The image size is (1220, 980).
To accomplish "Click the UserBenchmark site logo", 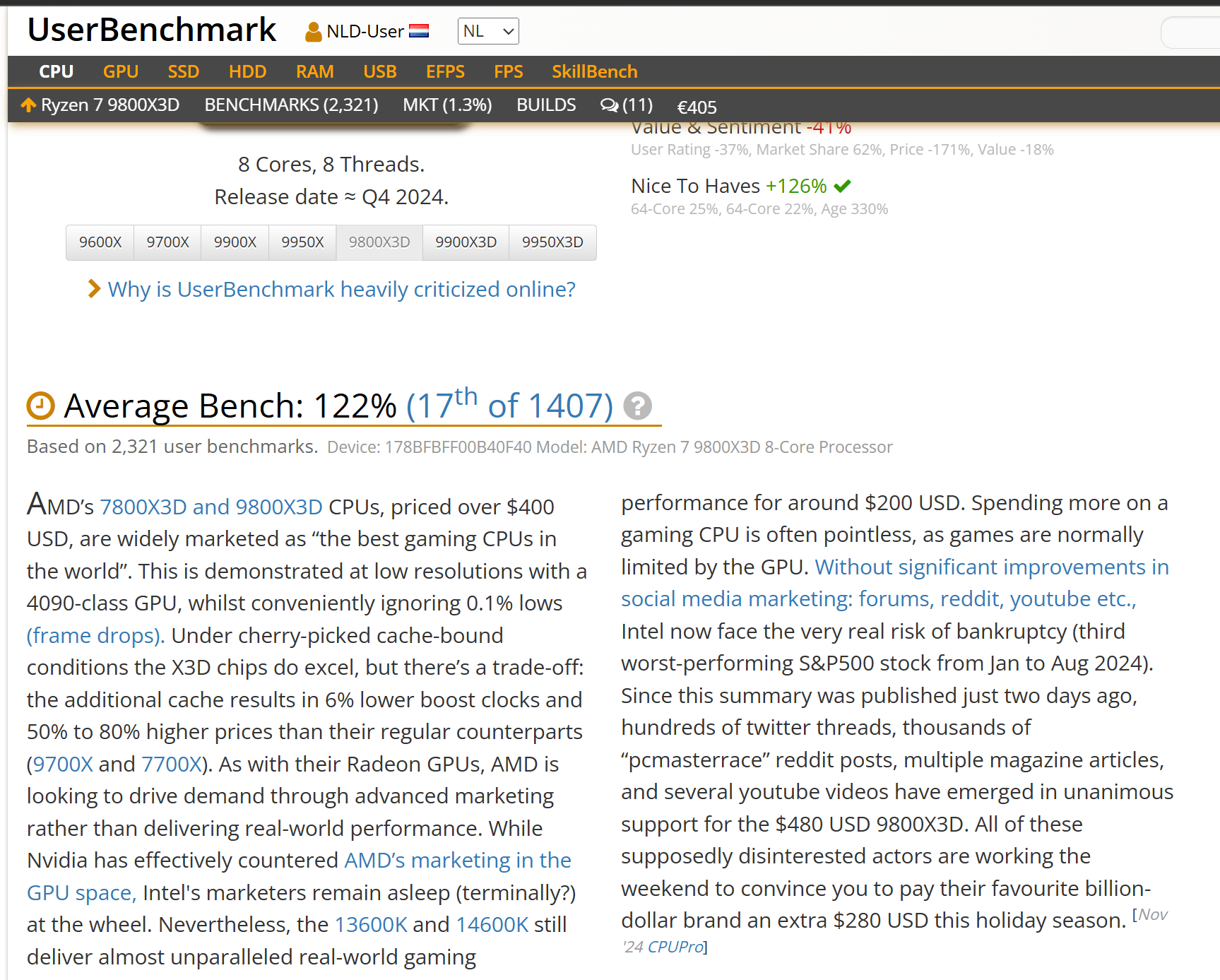I will click(152, 30).
